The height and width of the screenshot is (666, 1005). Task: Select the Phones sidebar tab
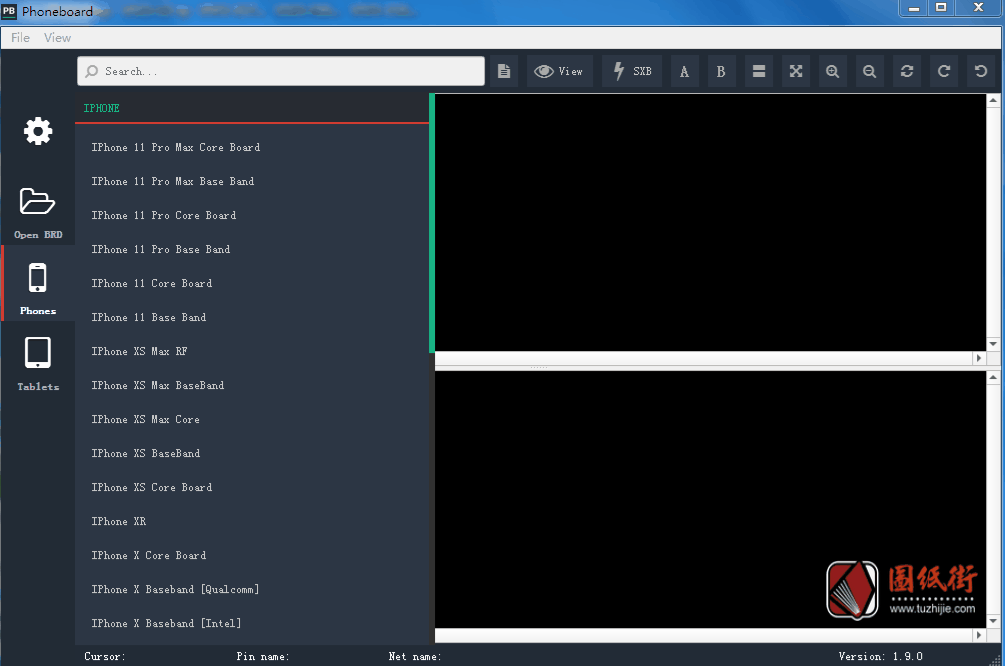(38, 283)
